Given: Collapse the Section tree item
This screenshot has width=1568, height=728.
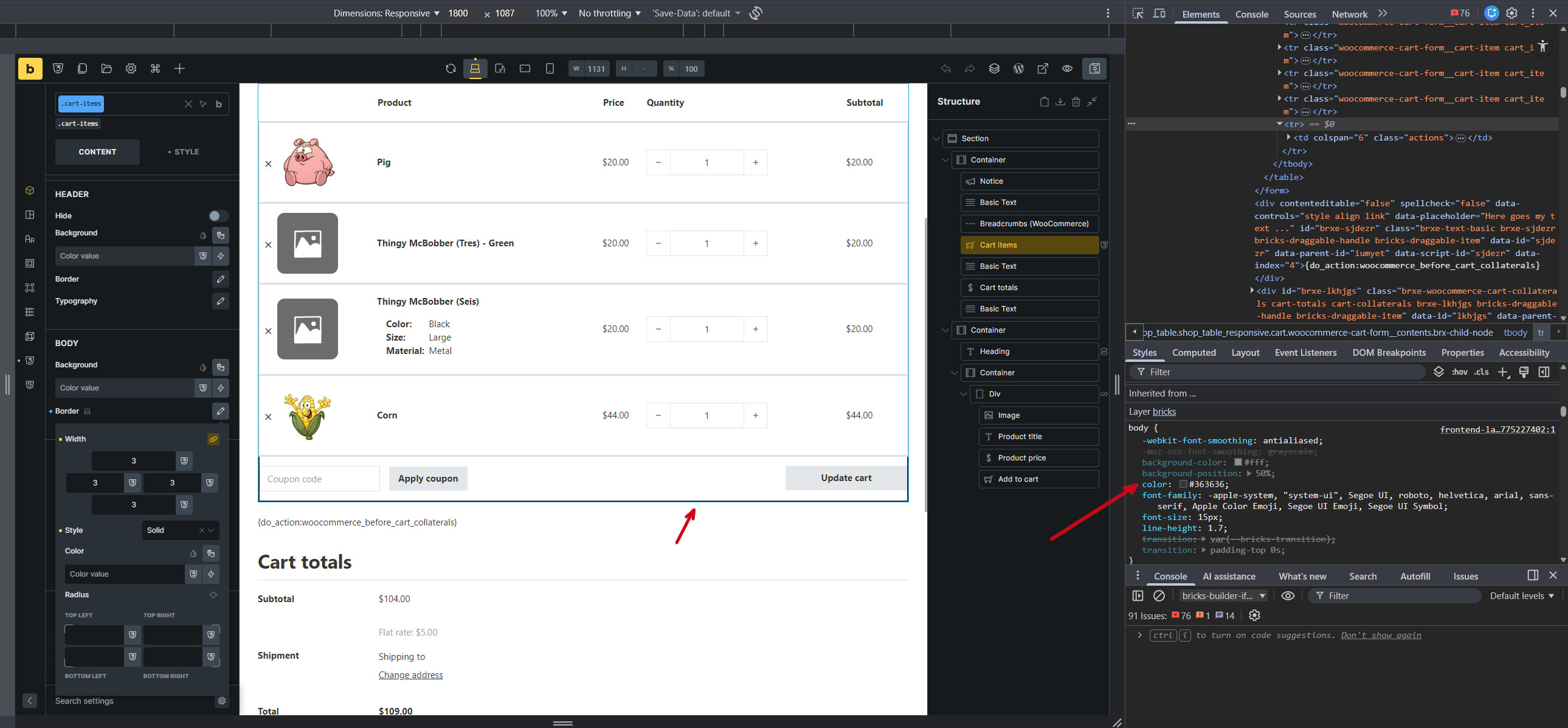Looking at the screenshot, I should click(x=936, y=139).
